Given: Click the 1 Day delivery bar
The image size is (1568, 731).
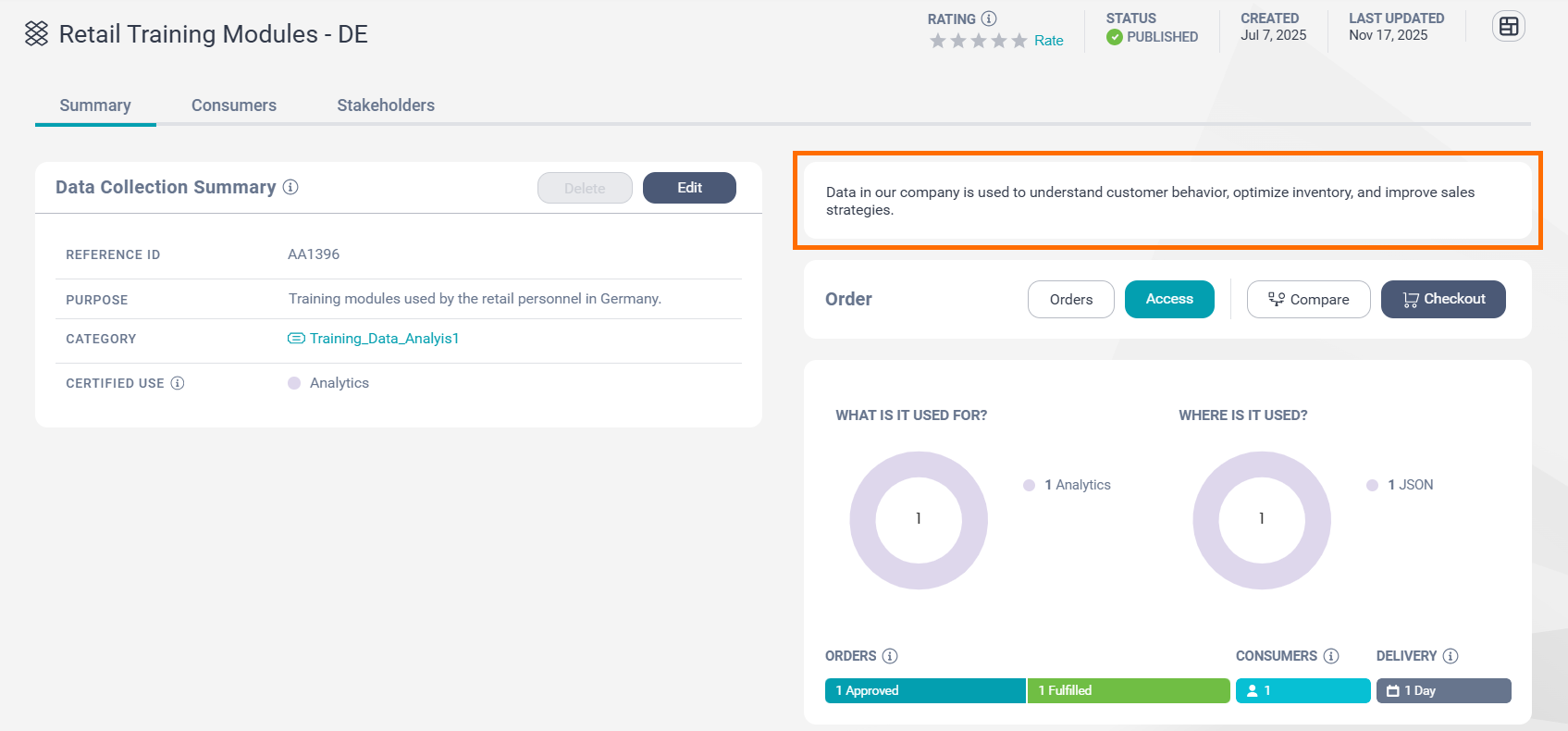Looking at the screenshot, I should tap(1444, 691).
